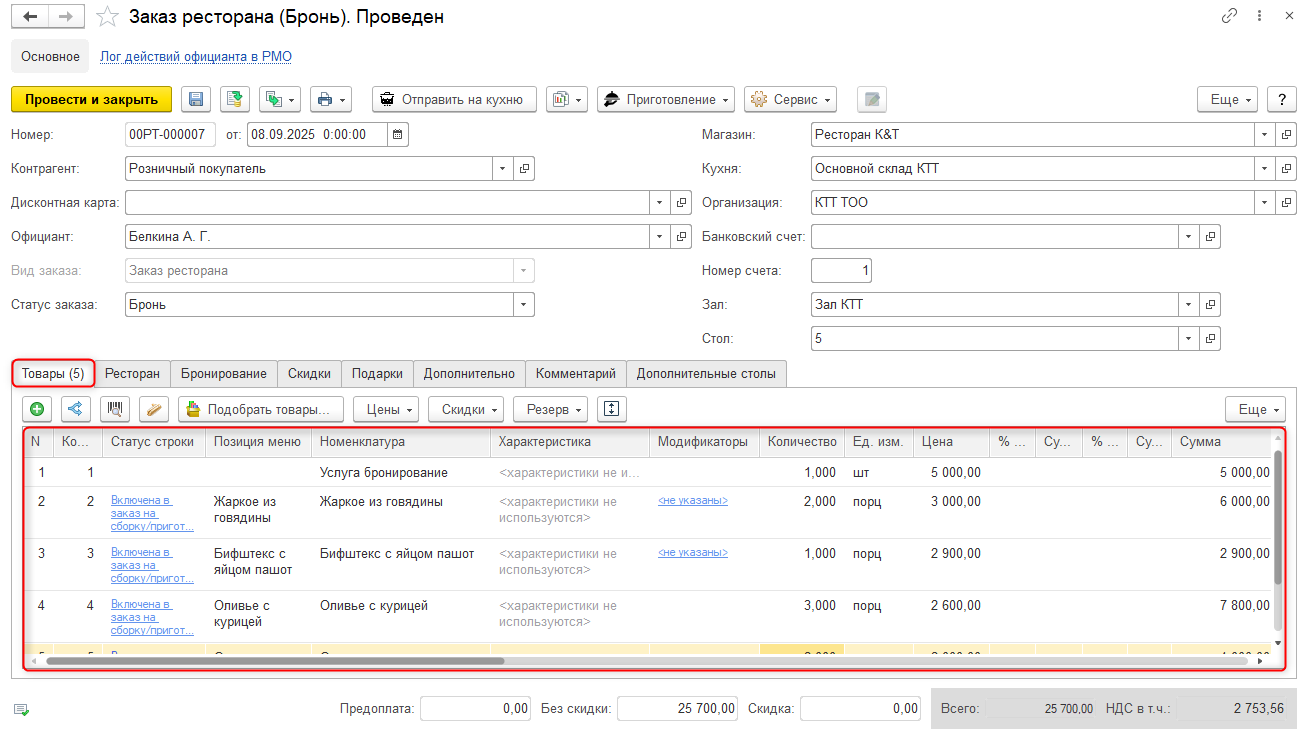Expand the Статус заказа dropdown
The height and width of the screenshot is (737, 1309).
coord(523,305)
